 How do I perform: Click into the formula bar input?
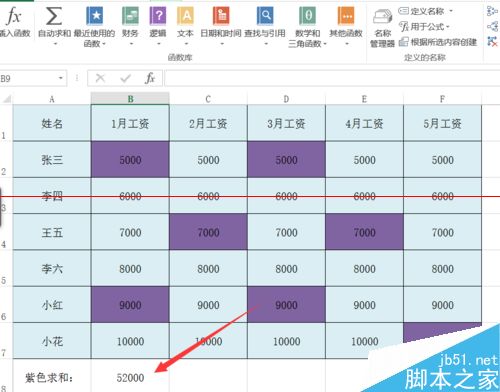tap(332, 78)
